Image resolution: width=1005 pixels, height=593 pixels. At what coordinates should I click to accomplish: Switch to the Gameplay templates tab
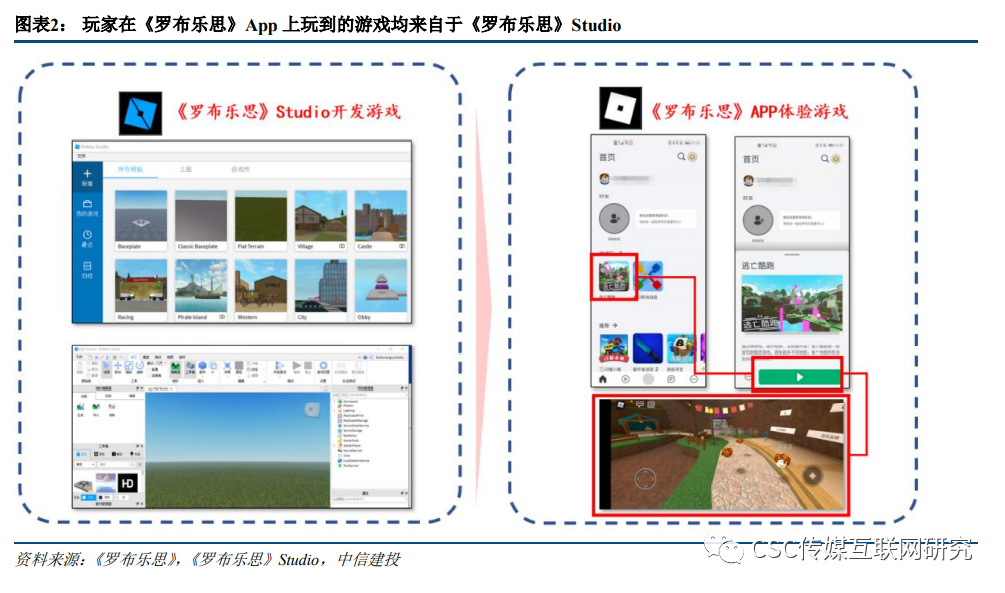240,169
